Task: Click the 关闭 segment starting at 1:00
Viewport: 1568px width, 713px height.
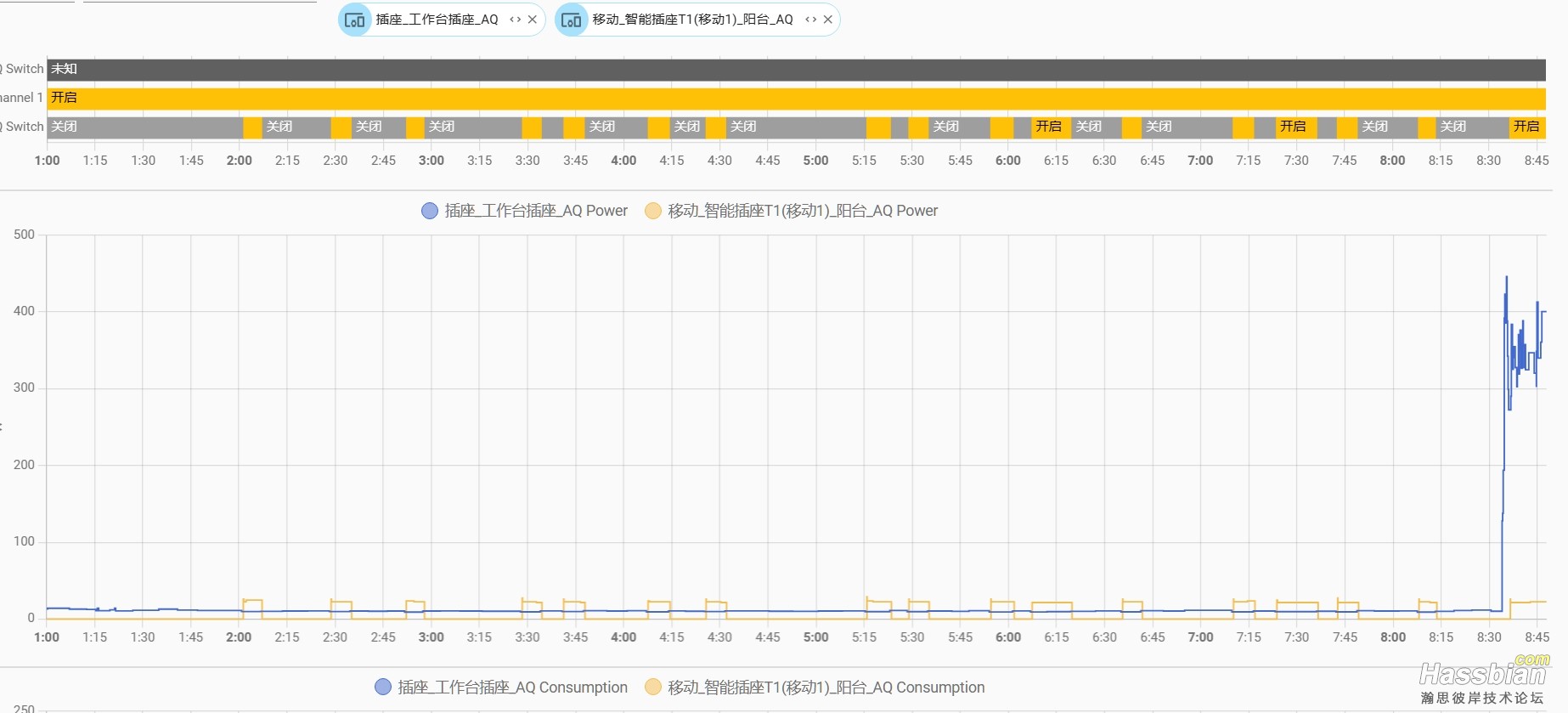Action: 144,127
